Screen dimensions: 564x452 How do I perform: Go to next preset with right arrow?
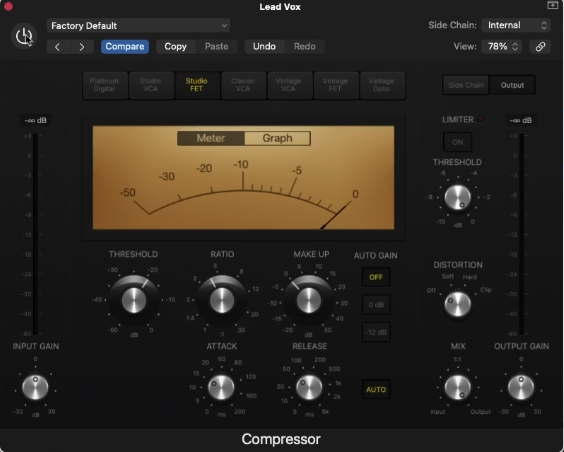[x=82, y=47]
